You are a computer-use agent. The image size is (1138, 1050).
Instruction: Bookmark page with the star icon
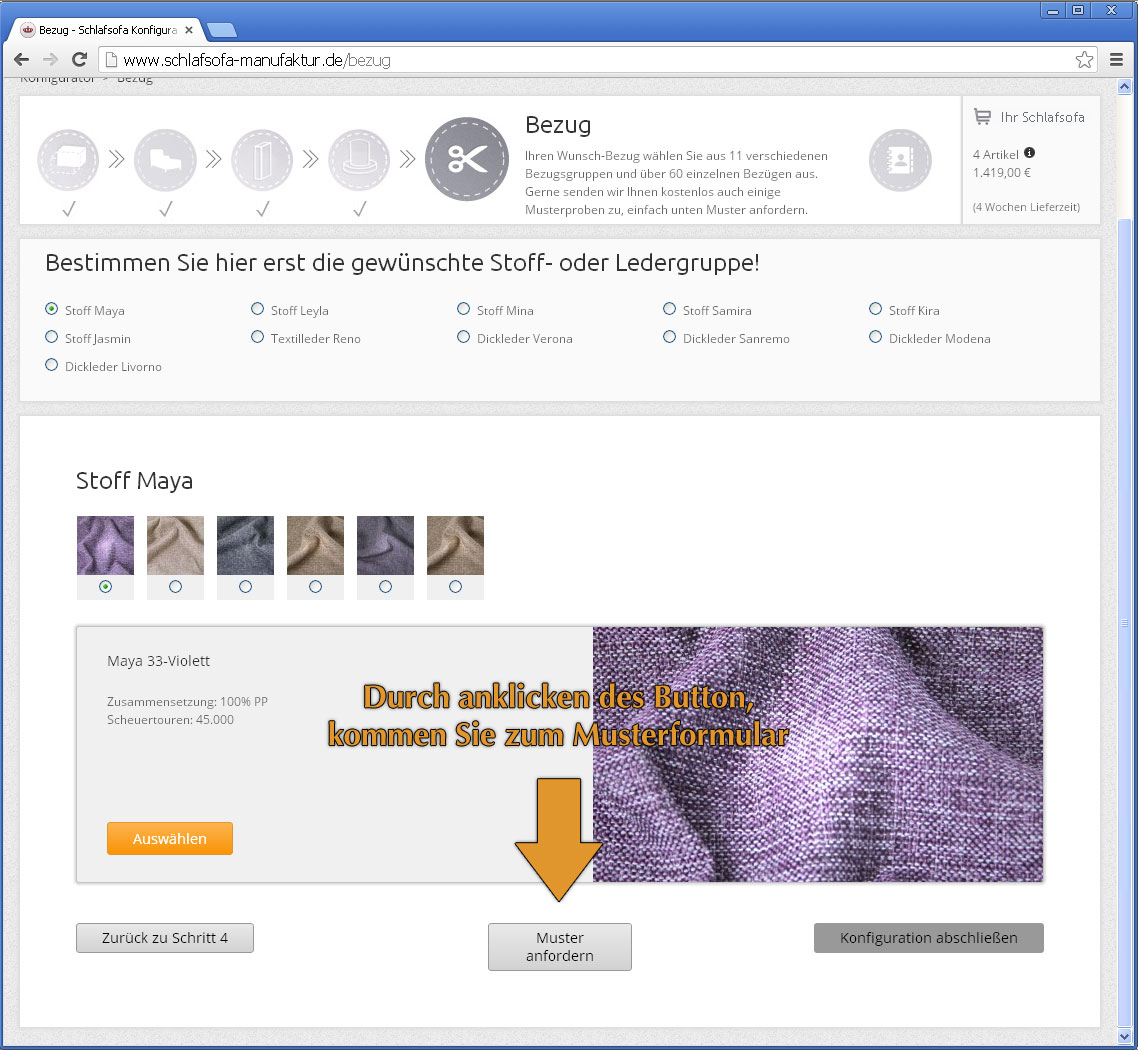coord(1084,60)
